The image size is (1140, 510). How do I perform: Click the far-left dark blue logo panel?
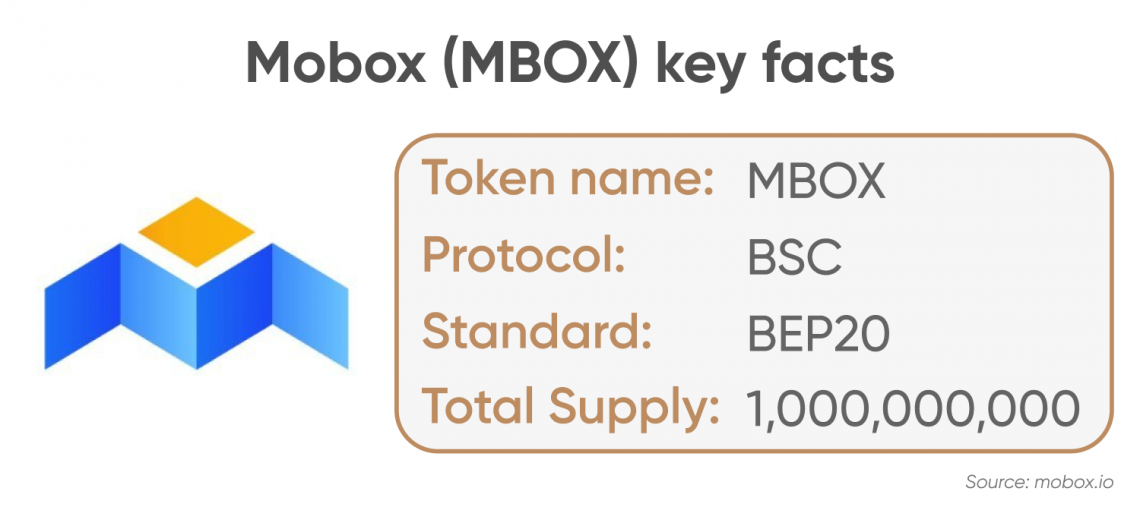(82, 306)
